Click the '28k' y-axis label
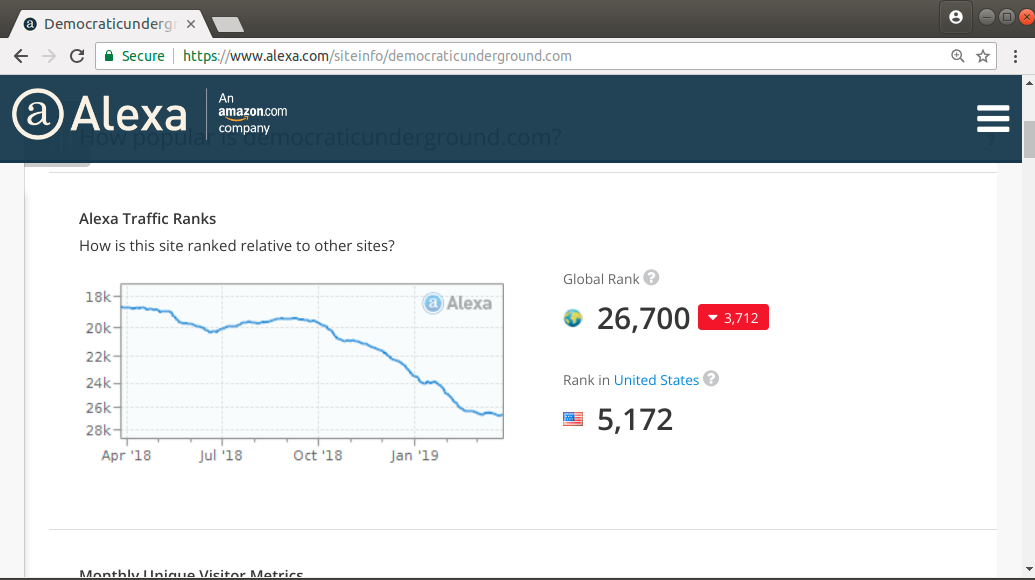The width and height of the screenshot is (1035, 580). pos(98,430)
